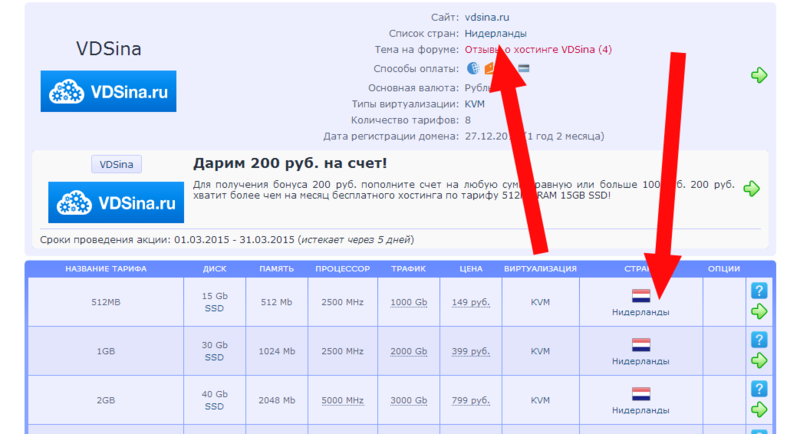Click 2048 Mb memory cell
The width and height of the screenshot is (800, 434).
277,400
